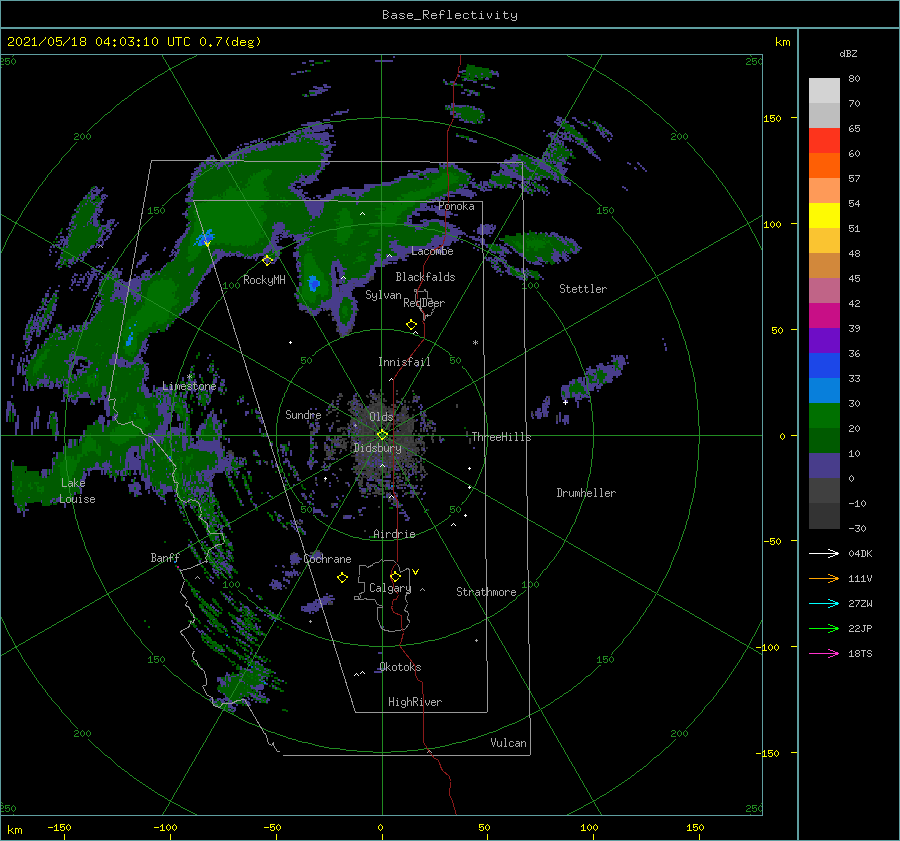Click the dBZ legend heading

pos(848,54)
